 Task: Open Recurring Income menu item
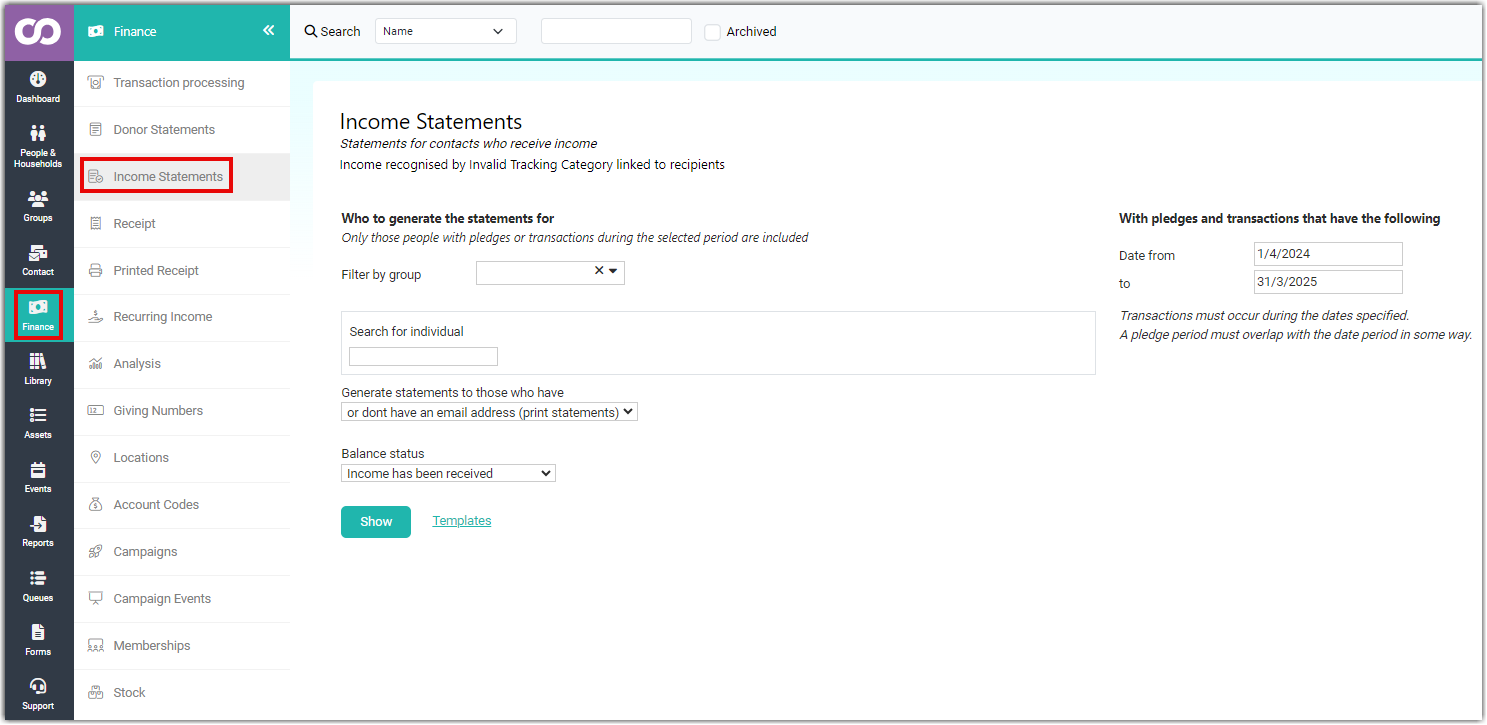(182, 317)
